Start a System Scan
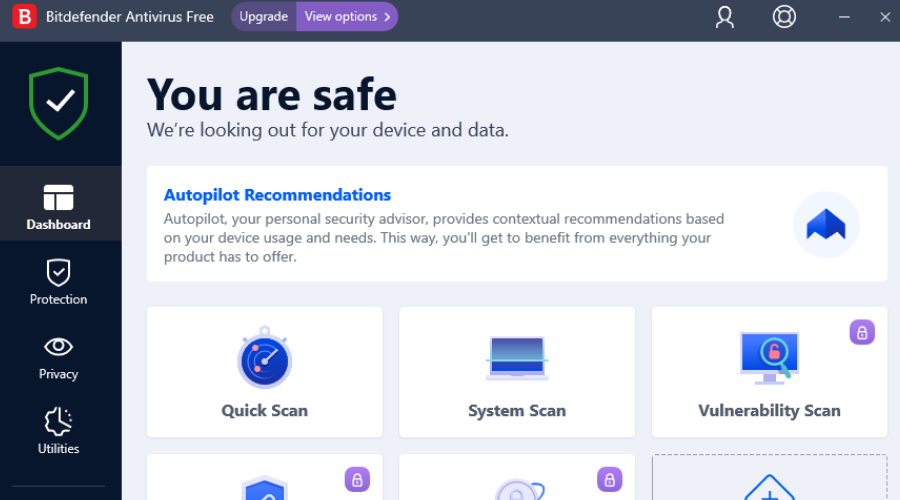Image resolution: width=900 pixels, height=500 pixels. click(517, 372)
